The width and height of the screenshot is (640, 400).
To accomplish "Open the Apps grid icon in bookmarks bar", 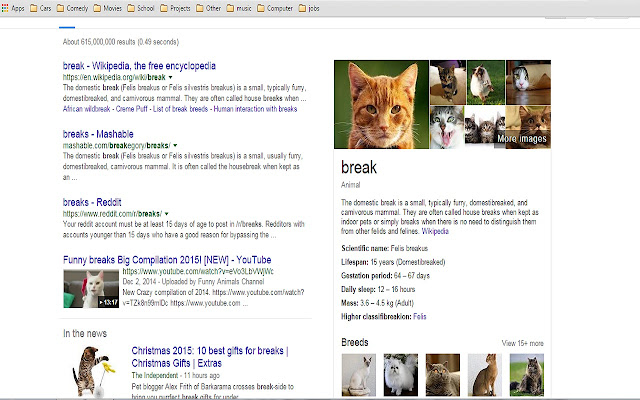I will point(5,8).
